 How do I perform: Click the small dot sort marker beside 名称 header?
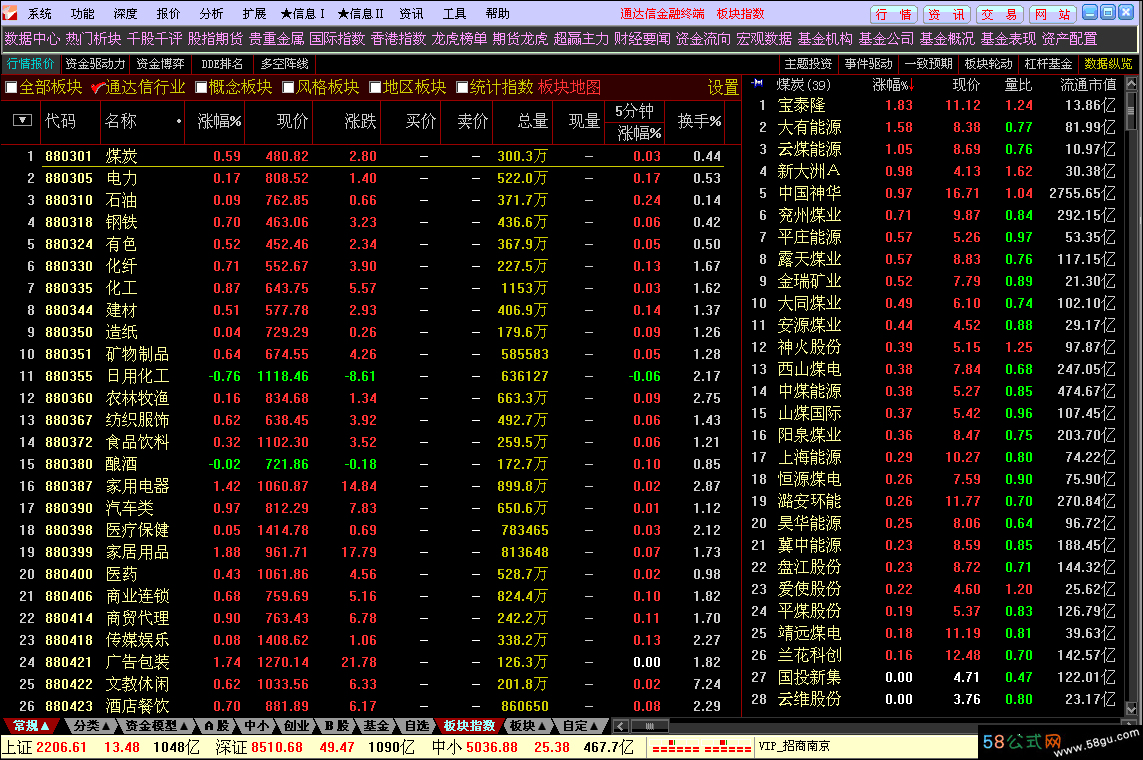[x=179, y=121]
